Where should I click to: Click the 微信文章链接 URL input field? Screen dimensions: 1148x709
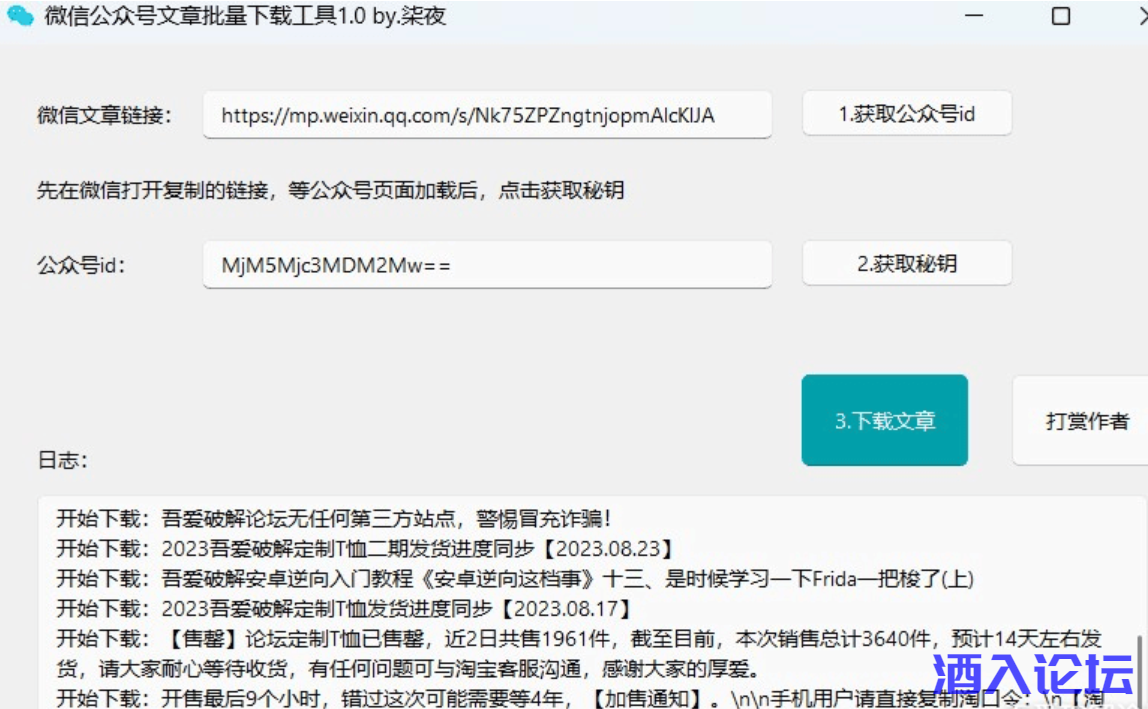pos(488,115)
